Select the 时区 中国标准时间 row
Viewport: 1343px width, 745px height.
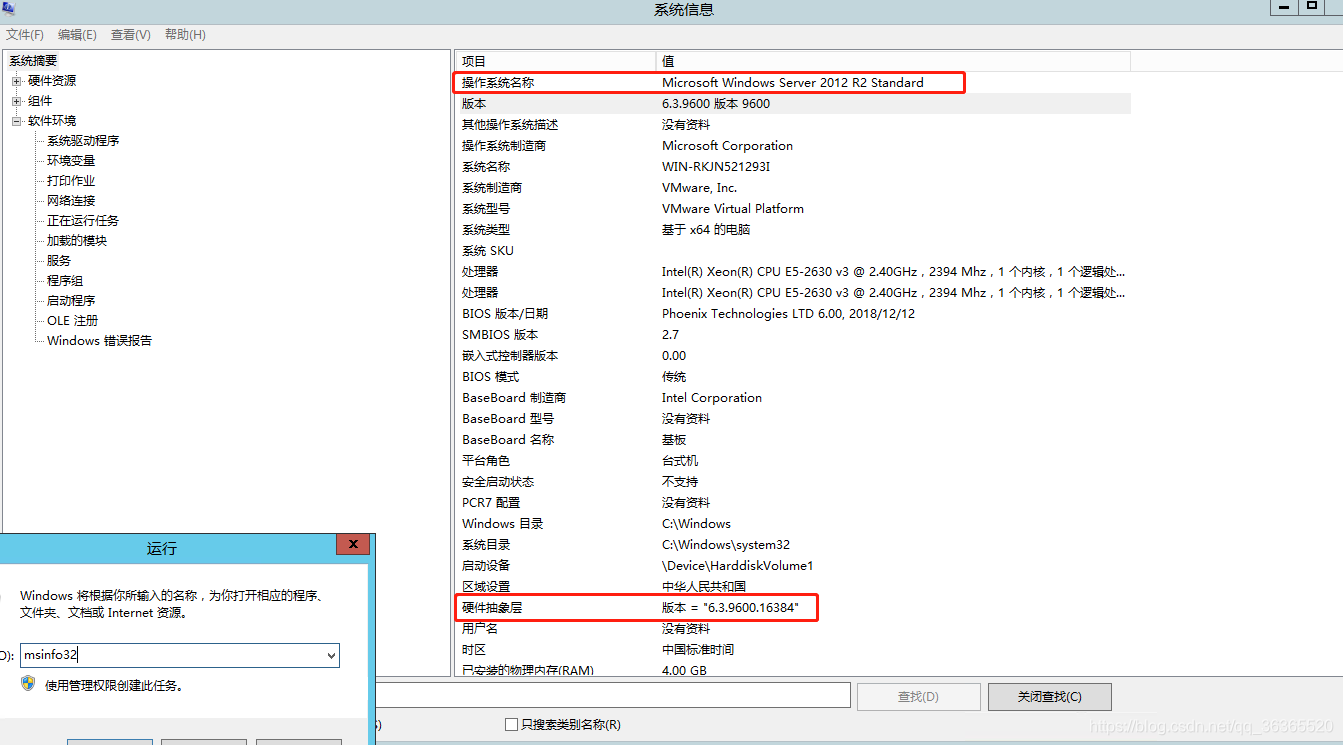click(x=793, y=650)
